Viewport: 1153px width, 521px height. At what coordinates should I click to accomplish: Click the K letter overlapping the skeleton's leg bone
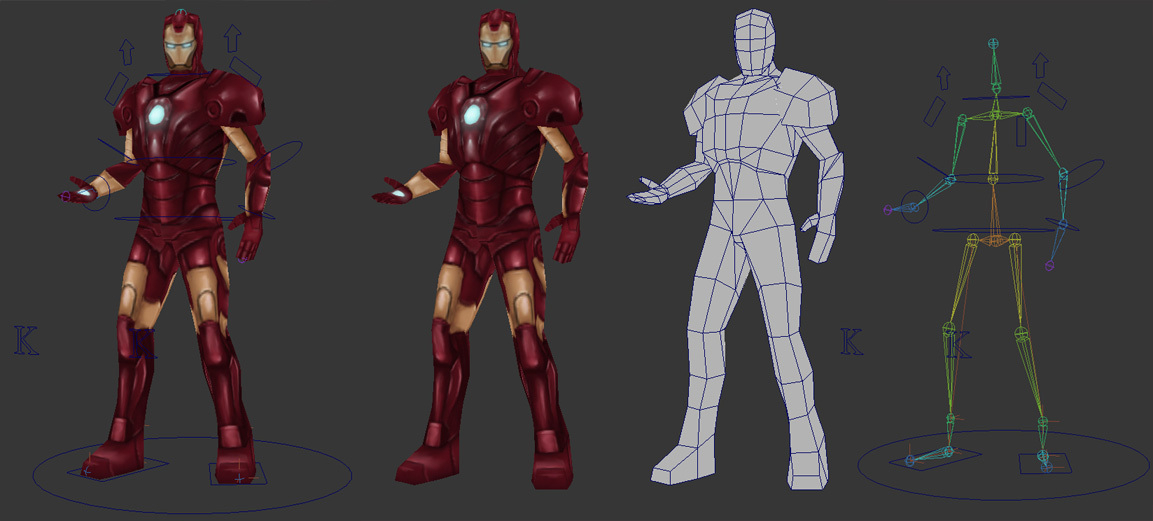coord(960,345)
